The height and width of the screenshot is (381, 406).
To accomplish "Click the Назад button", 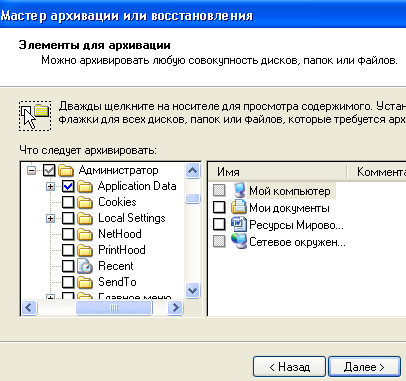I will [289, 367].
